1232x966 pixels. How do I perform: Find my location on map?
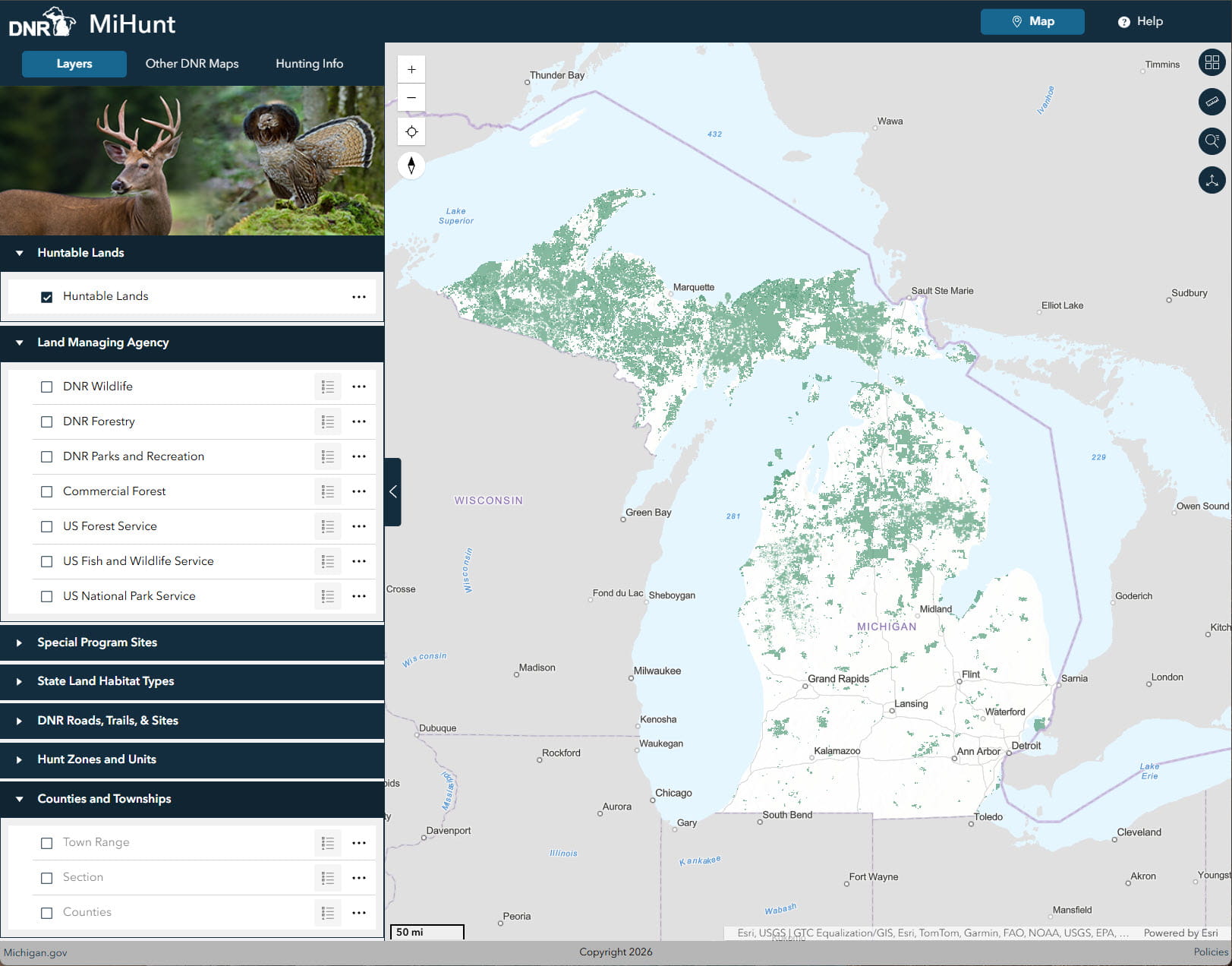[411, 132]
